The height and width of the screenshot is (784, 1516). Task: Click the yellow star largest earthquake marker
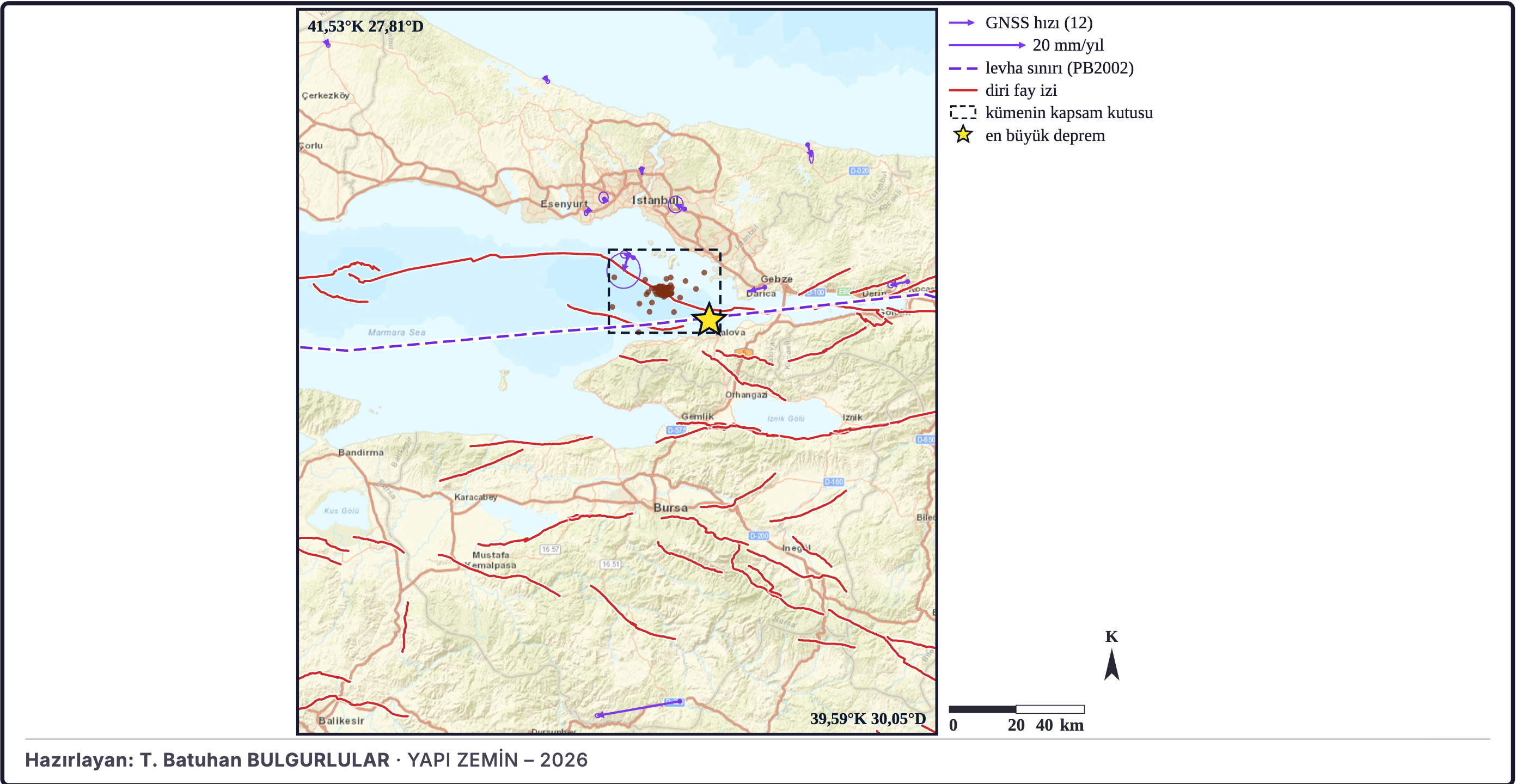[x=709, y=319]
